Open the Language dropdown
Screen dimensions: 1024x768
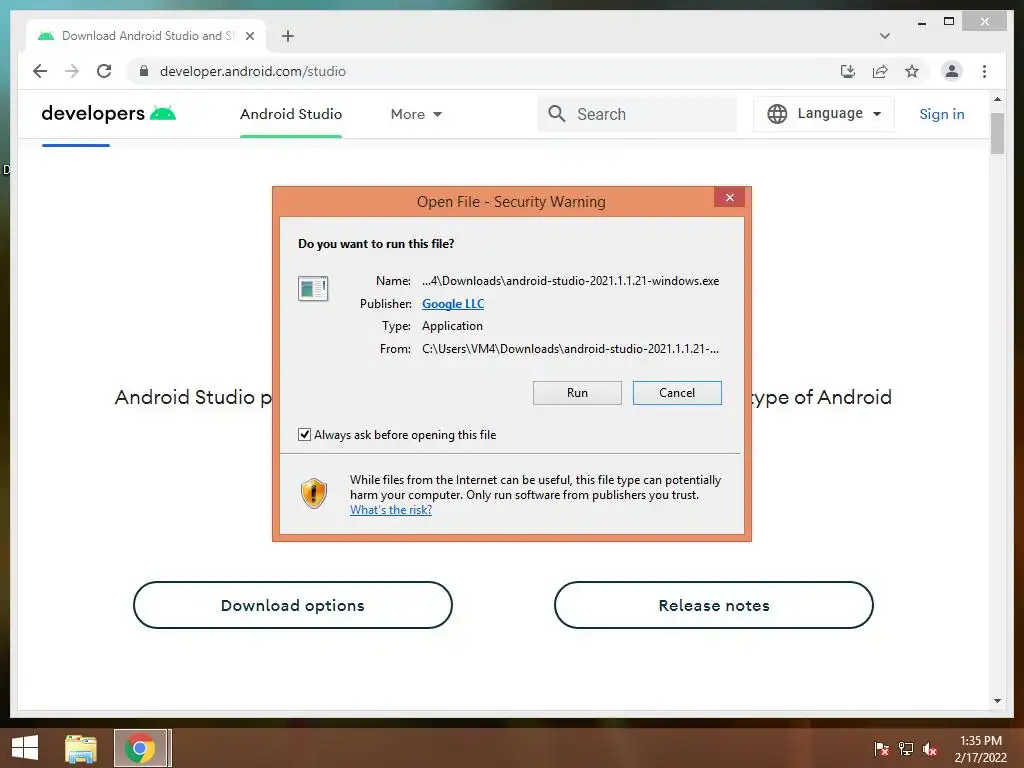coord(824,114)
